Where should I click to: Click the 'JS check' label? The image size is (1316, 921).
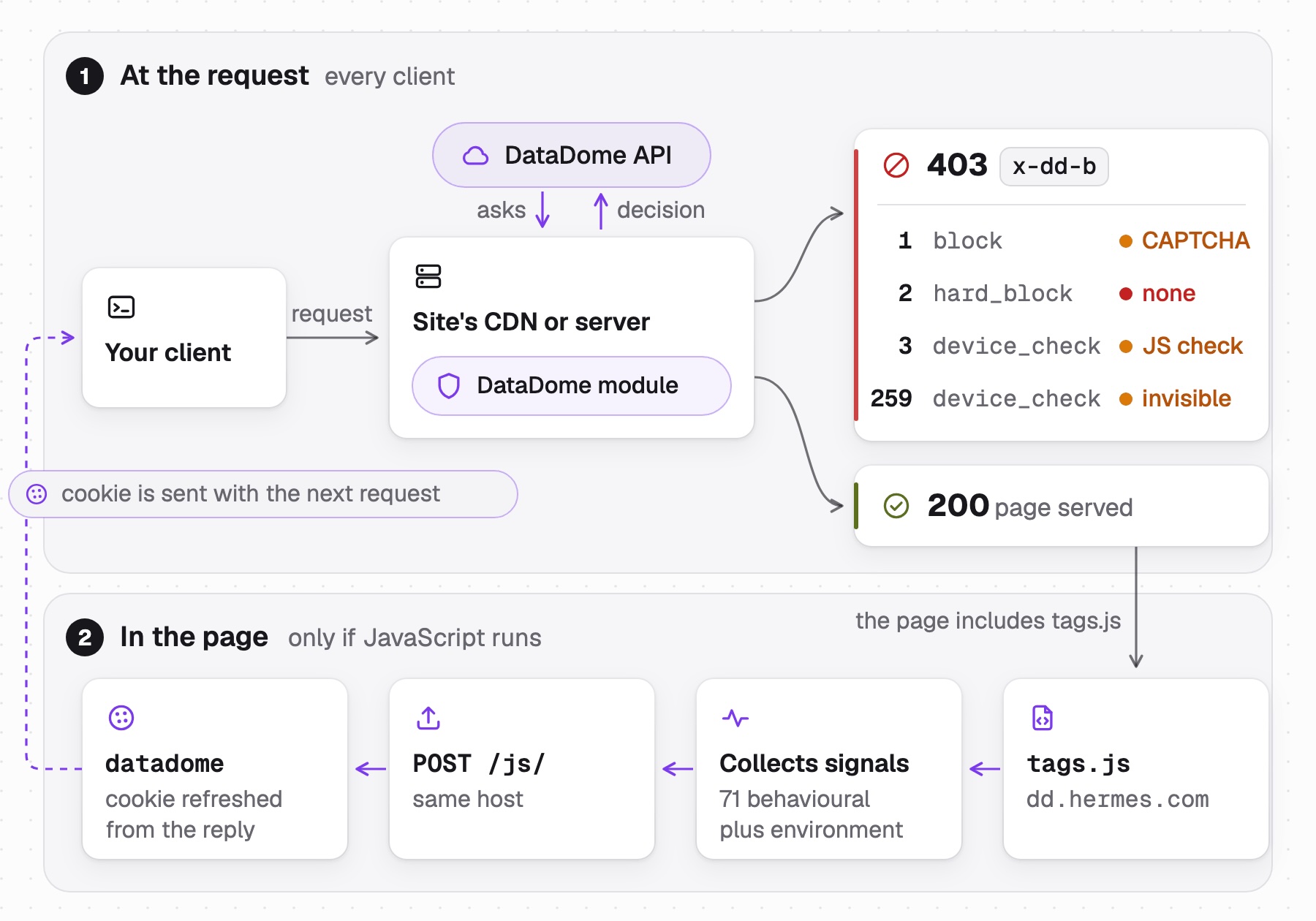click(x=1192, y=346)
